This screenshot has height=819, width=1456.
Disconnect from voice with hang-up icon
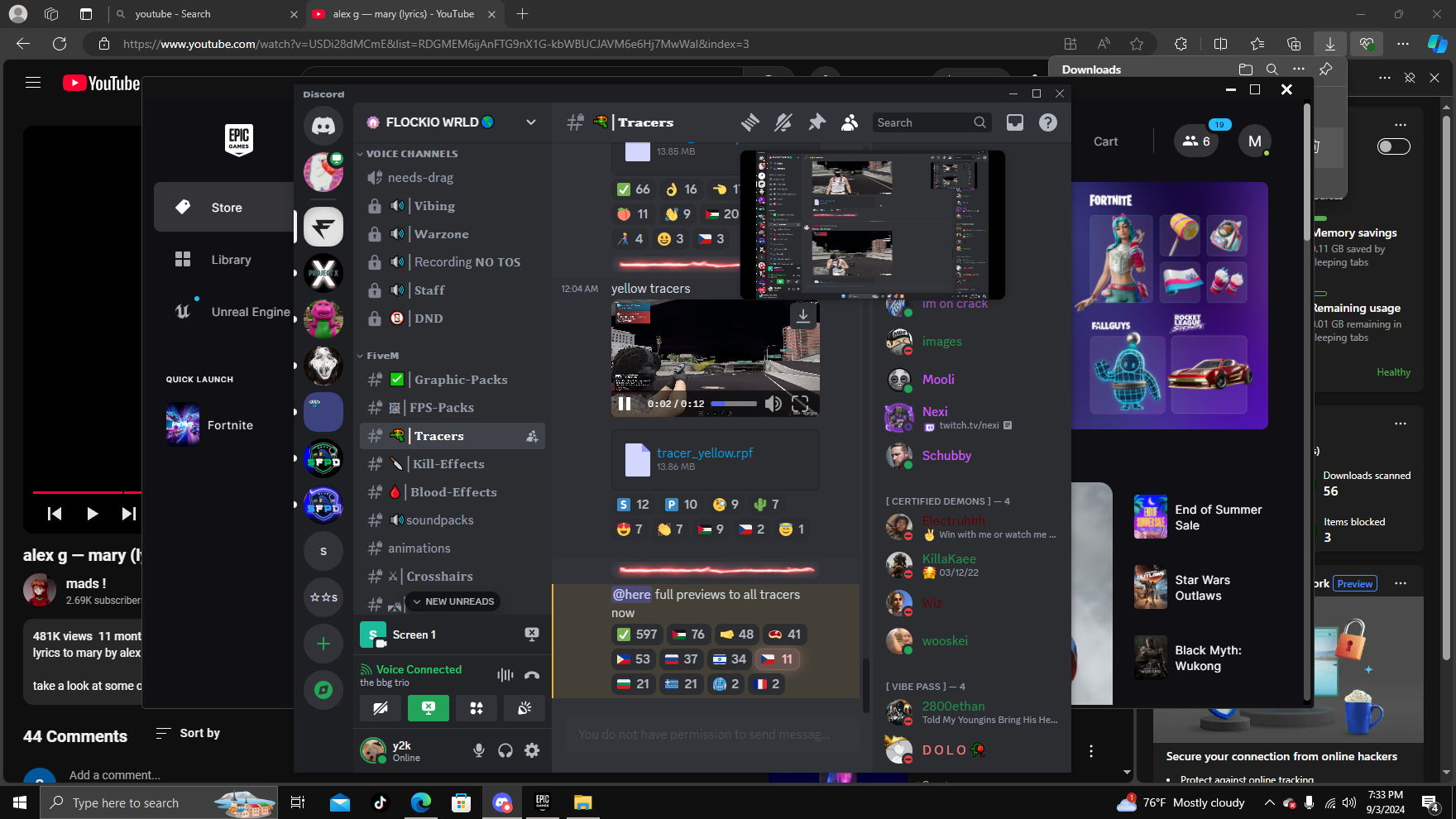tap(532, 675)
